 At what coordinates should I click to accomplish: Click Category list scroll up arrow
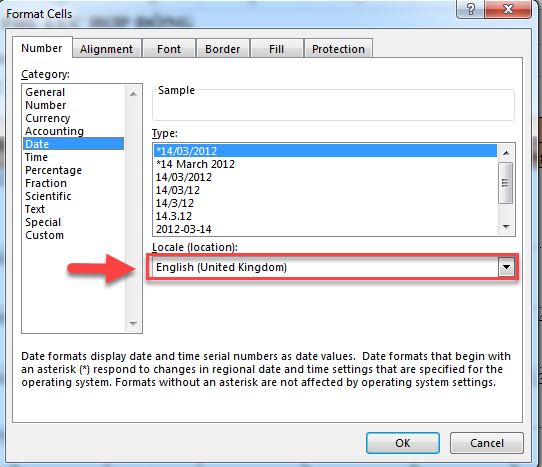(x=133, y=94)
